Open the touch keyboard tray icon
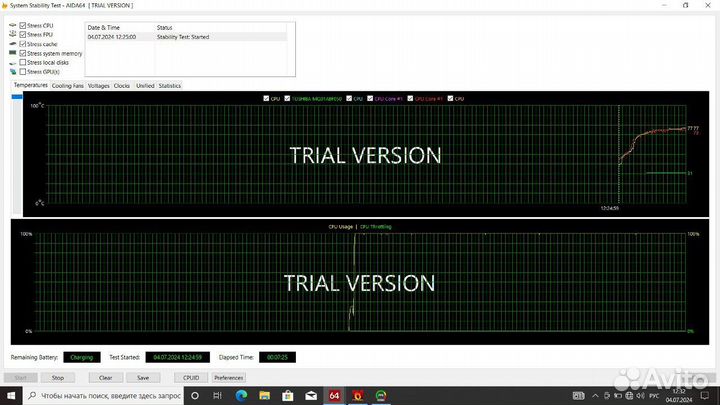720x405 pixels. coord(579,395)
